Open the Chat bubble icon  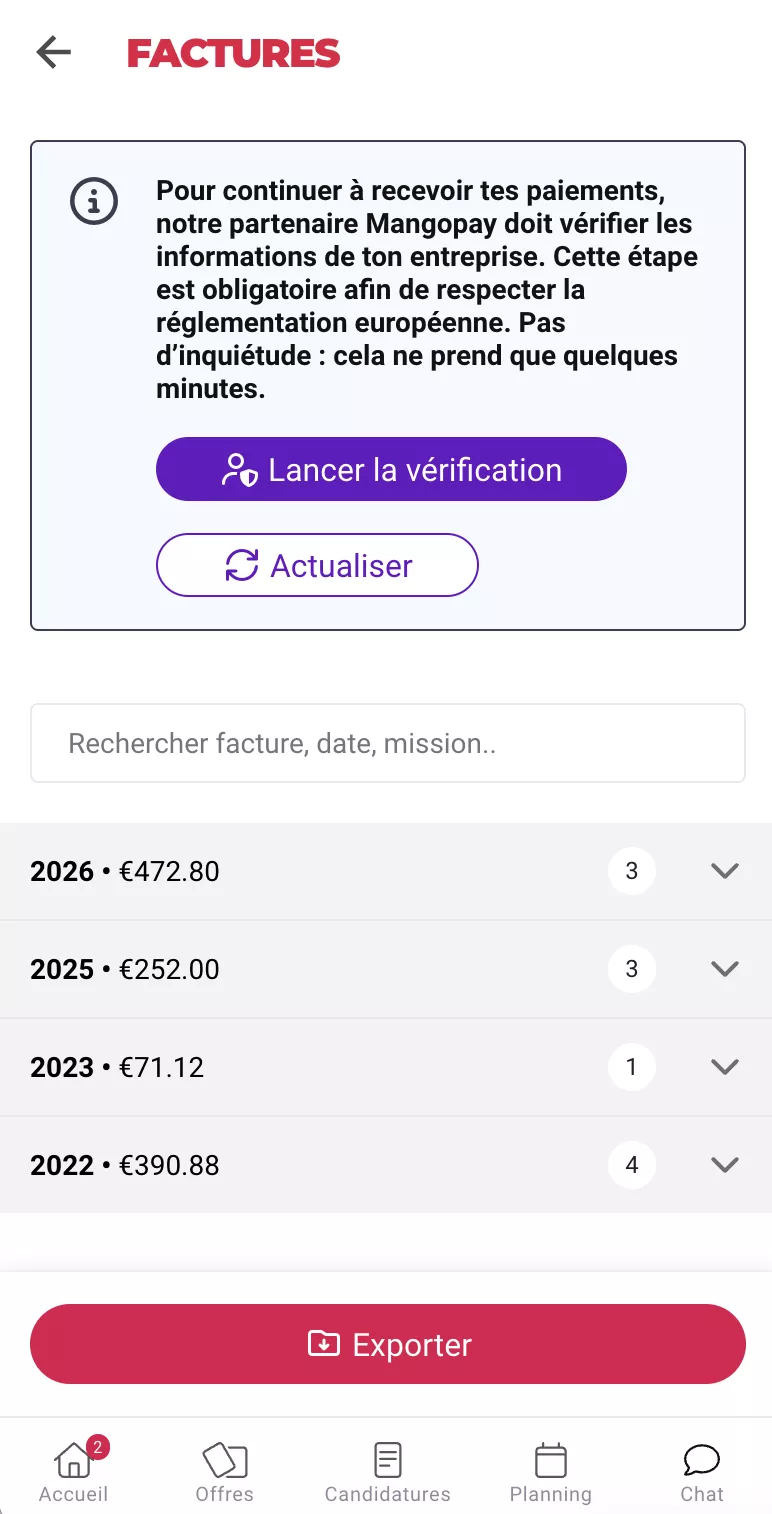702,1461
